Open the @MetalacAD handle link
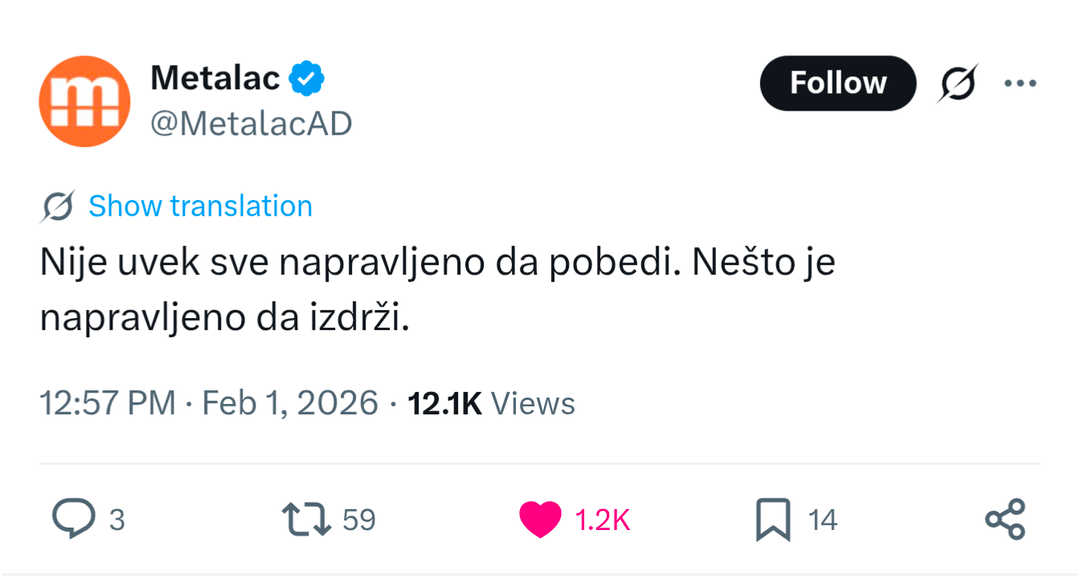1080x583 pixels. coord(251,124)
